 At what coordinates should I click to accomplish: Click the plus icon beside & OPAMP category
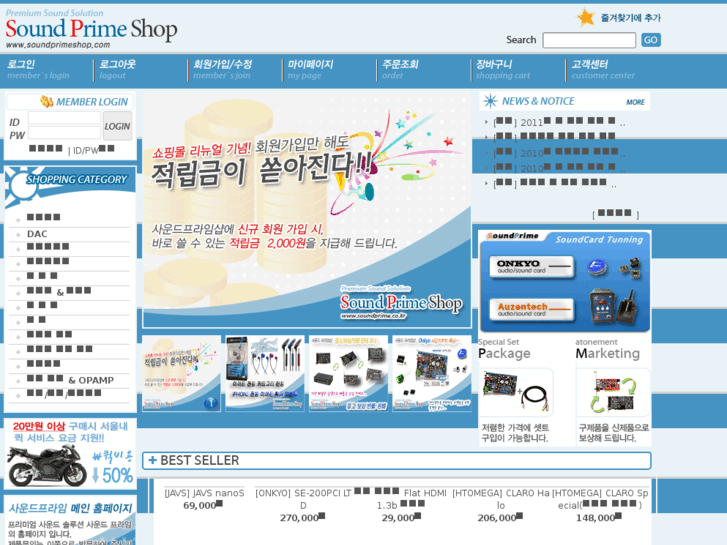click(x=18, y=381)
